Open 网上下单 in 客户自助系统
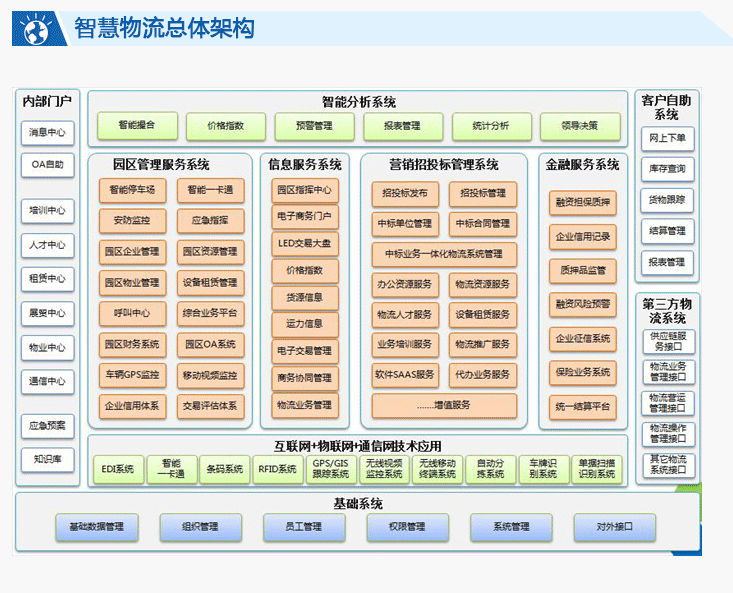733x593 pixels. tap(667, 138)
